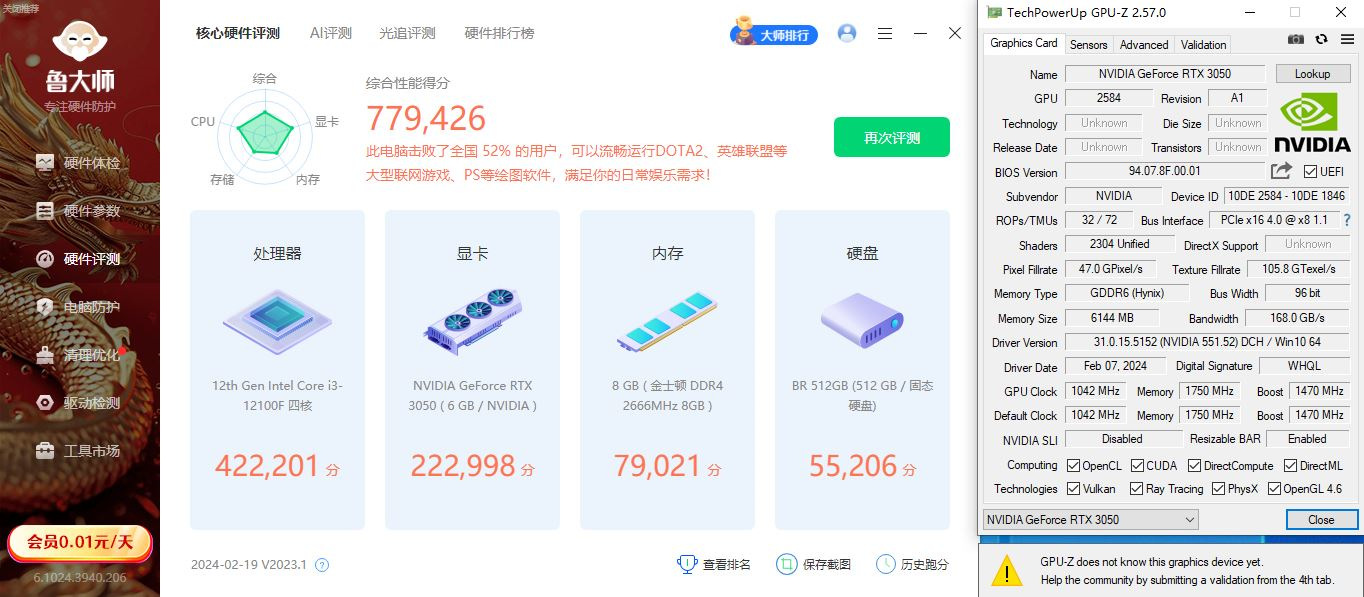Click the GPU Name field in GPU-Z
1364x597 pixels.
click(1164, 74)
